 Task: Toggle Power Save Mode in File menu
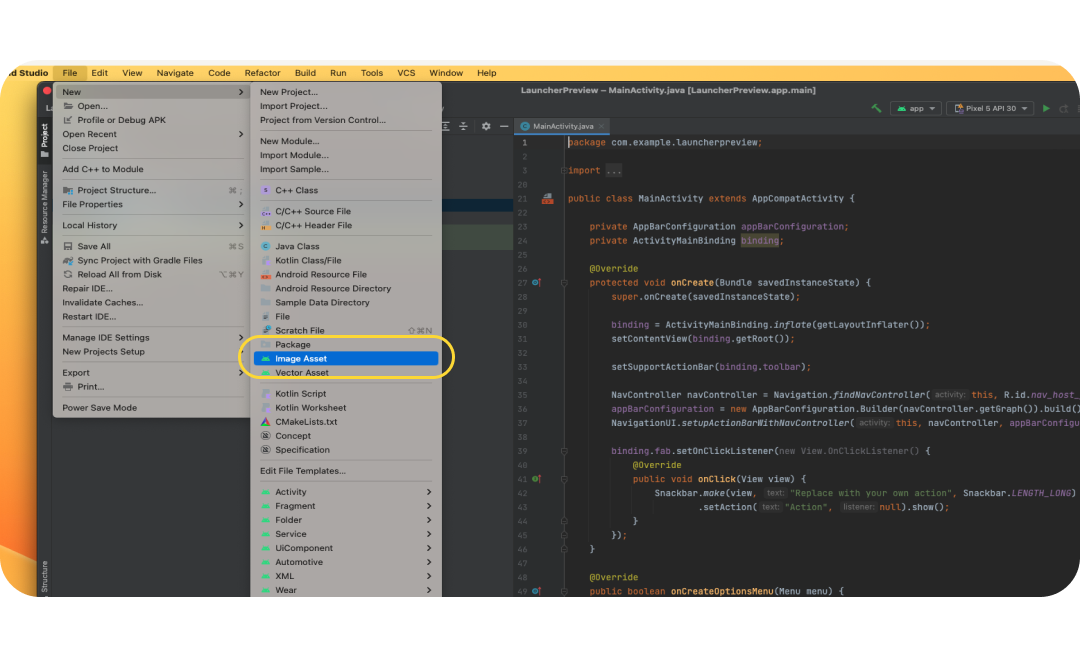(x=99, y=408)
